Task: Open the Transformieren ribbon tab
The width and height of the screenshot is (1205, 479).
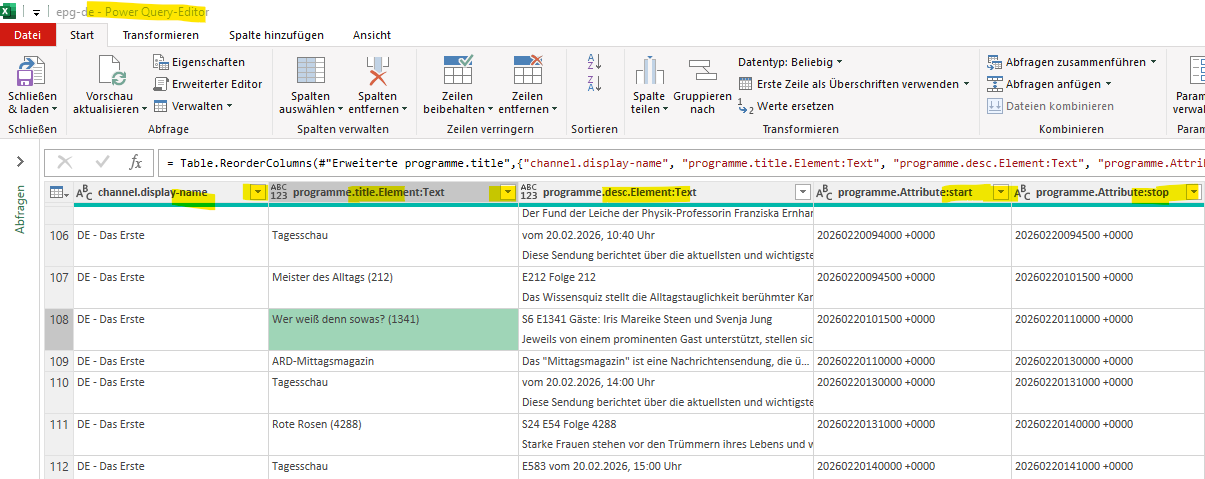Action: (x=160, y=35)
